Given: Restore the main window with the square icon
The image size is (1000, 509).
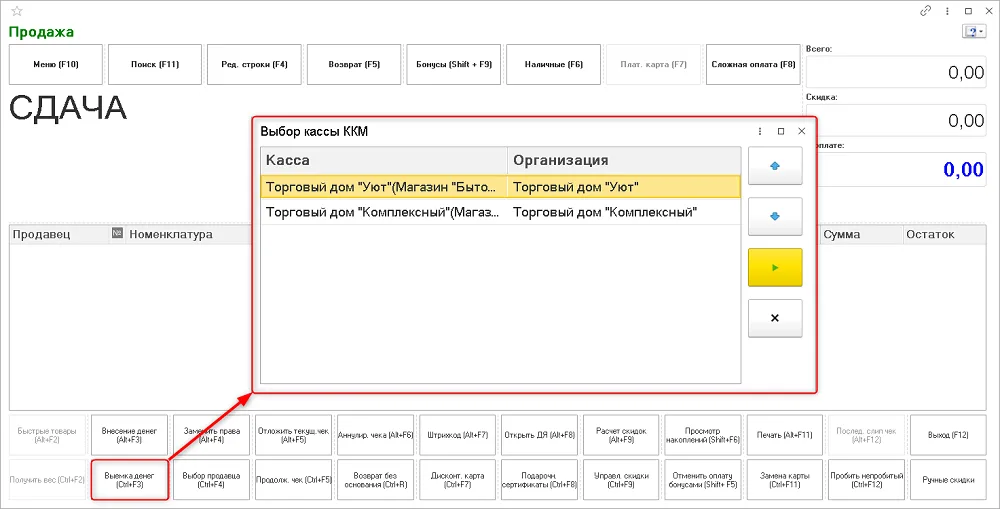Looking at the screenshot, I should pyautogui.click(x=968, y=11).
